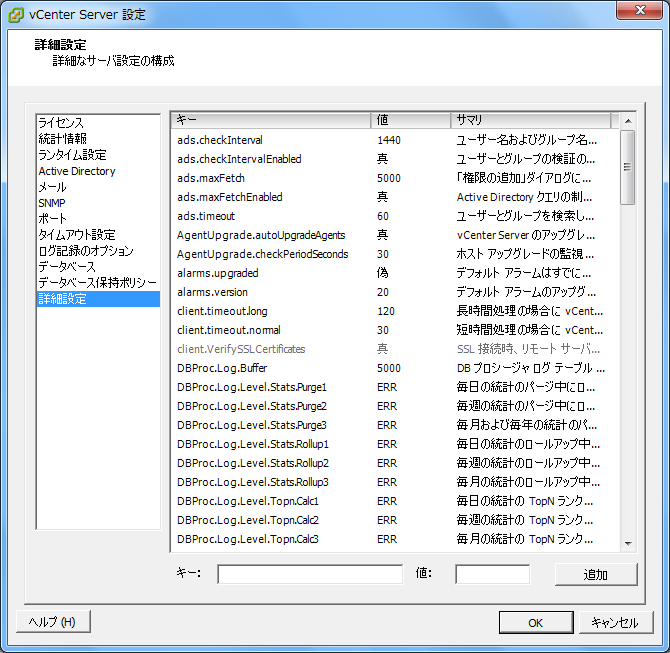Sort by the キー column header

pyautogui.click(x=271, y=120)
